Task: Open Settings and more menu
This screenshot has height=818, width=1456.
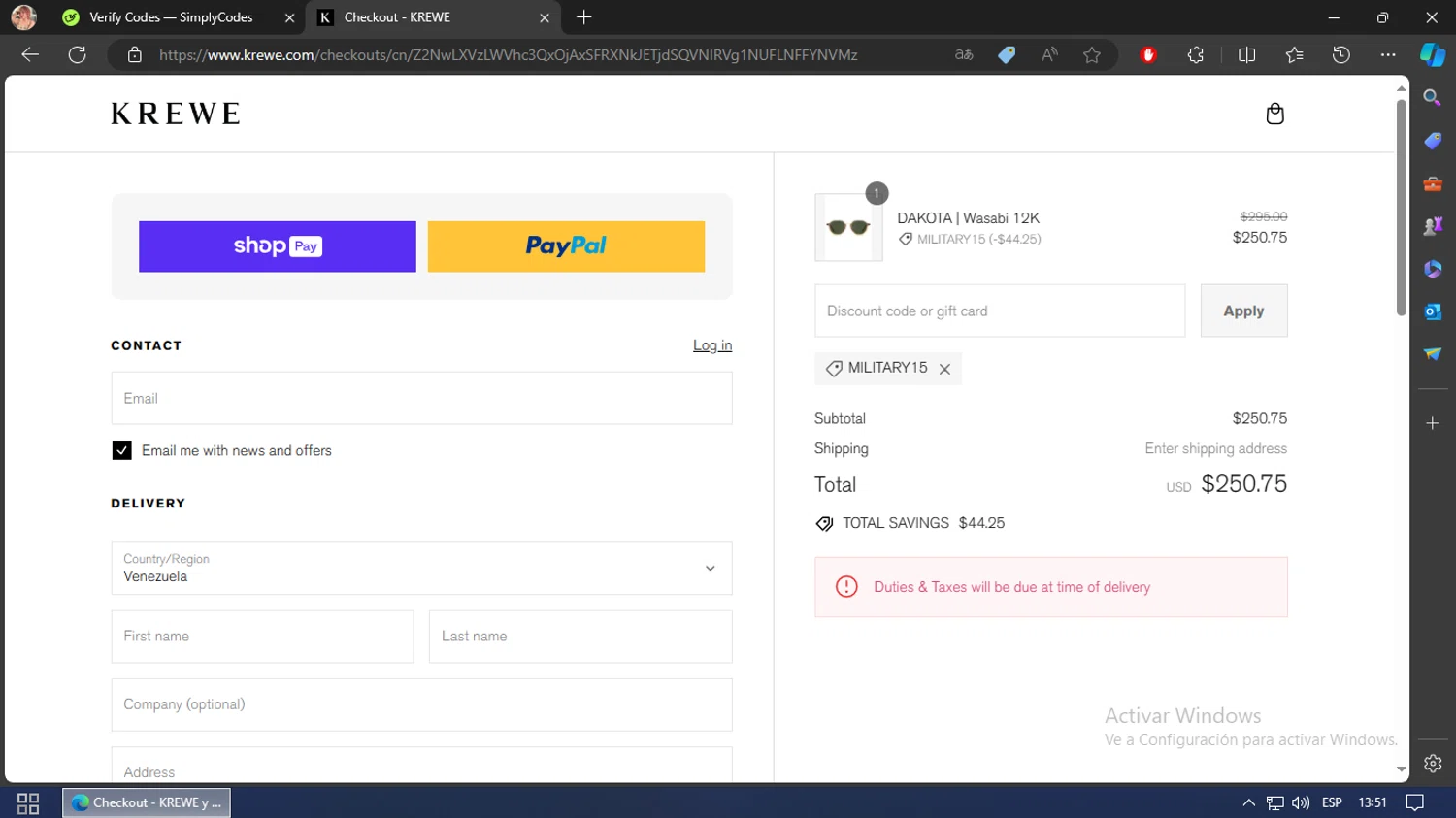Action: pyautogui.click(x=1388, y=55)
